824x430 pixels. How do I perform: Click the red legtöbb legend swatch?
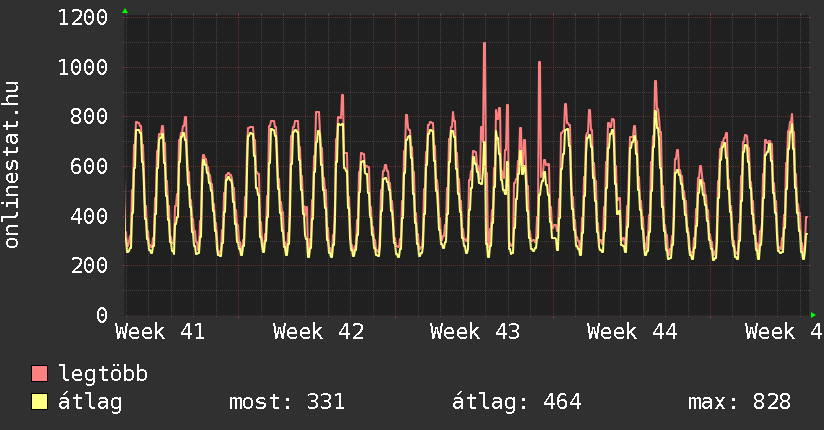(40, 374)
